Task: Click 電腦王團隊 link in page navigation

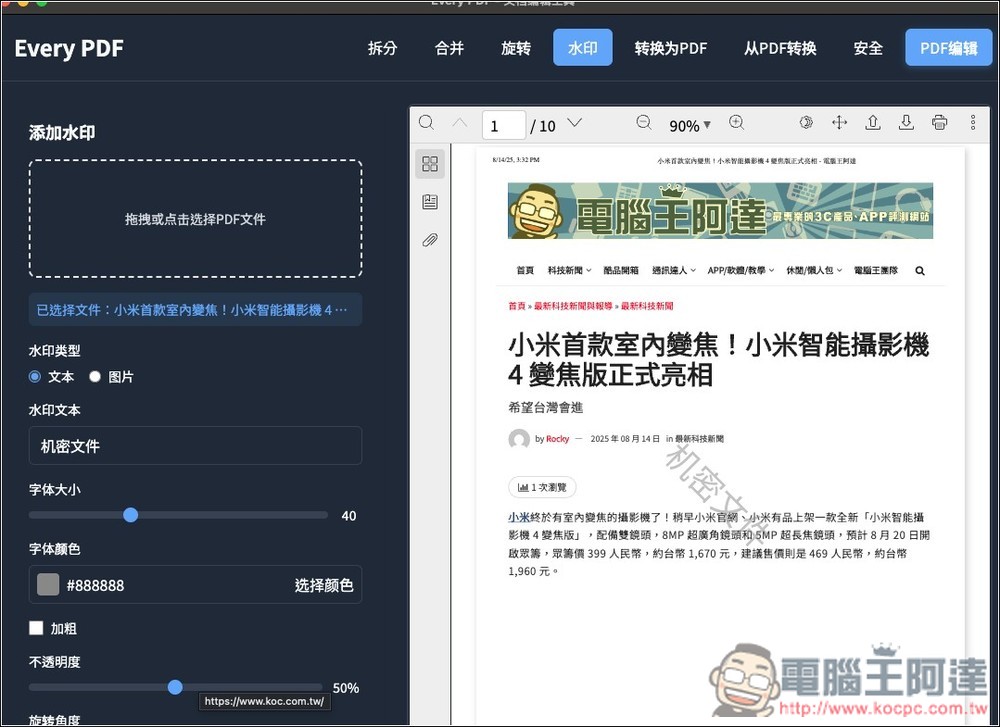Action: coord(876,270)
